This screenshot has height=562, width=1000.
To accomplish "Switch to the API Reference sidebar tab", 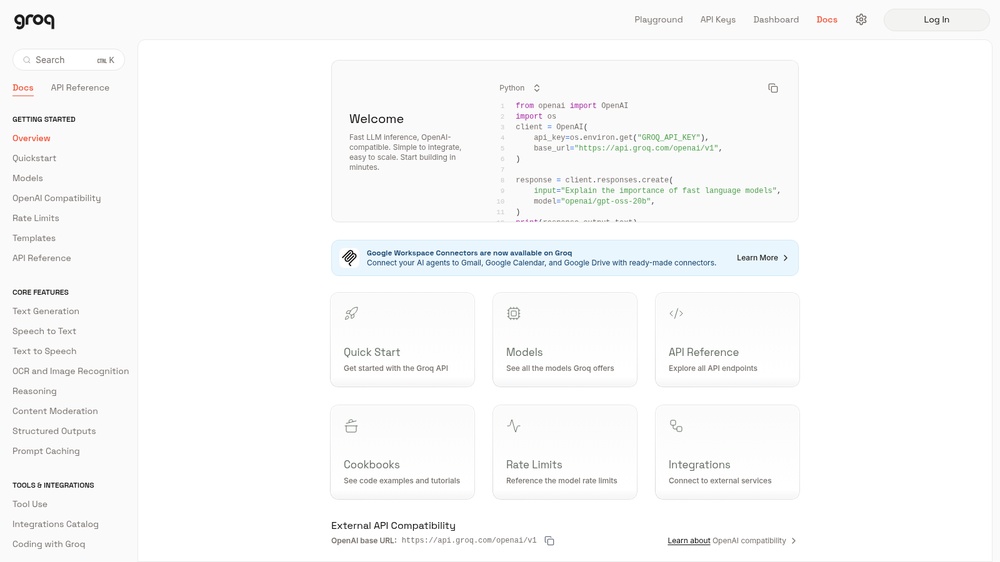I will [80, 88].
